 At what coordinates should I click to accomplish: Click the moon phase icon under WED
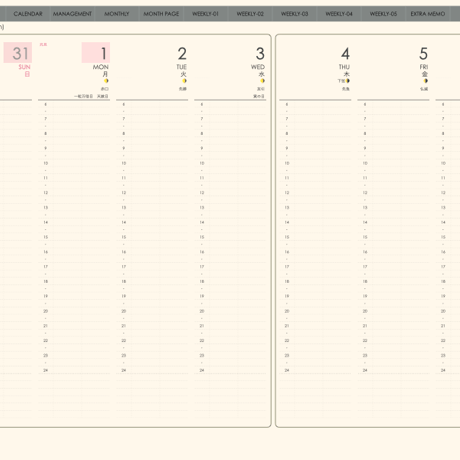263,81
